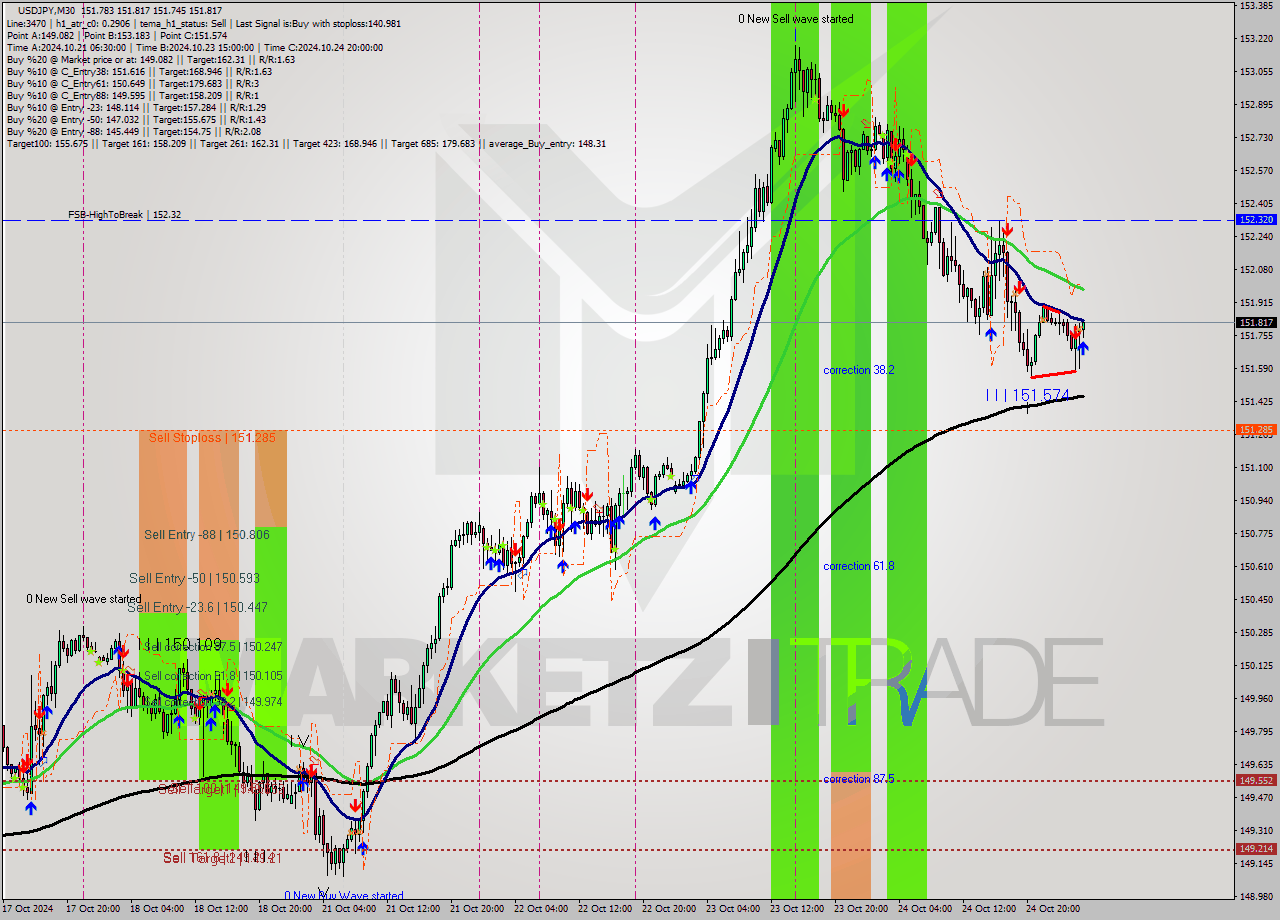Image resolution: width=1280 pixels, height=920 pixels.
Task: Click the '| | | 150.109' label
Action: pyautogui.click(x=182, y=644)
